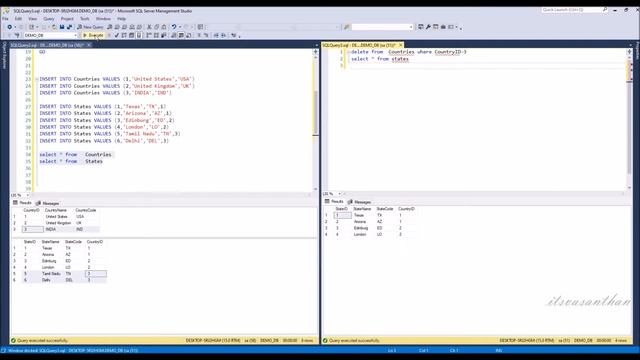Close the right yellow SQLQuery tab

pos(401,45)
